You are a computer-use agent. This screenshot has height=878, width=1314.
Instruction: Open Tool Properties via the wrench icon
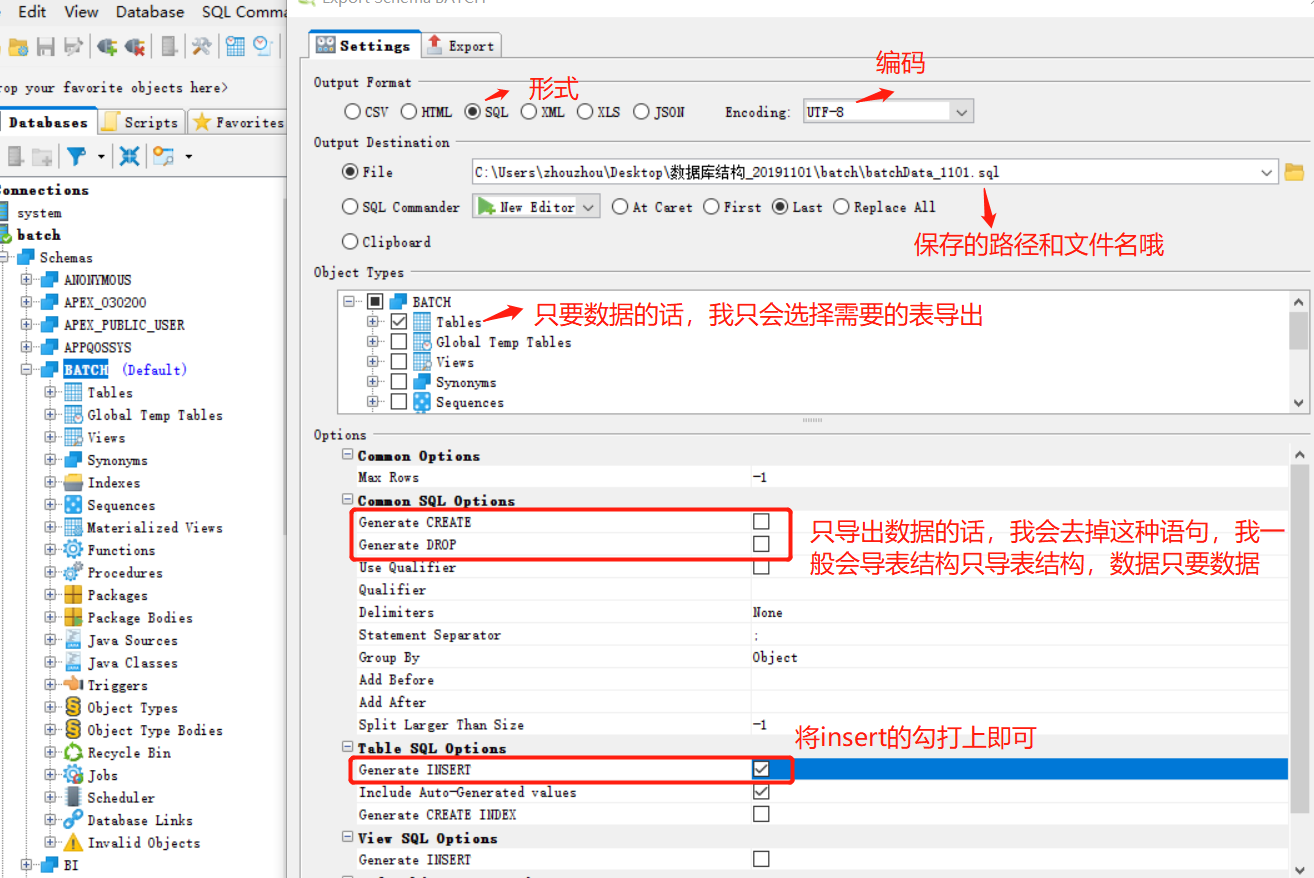tap(199, 45)
